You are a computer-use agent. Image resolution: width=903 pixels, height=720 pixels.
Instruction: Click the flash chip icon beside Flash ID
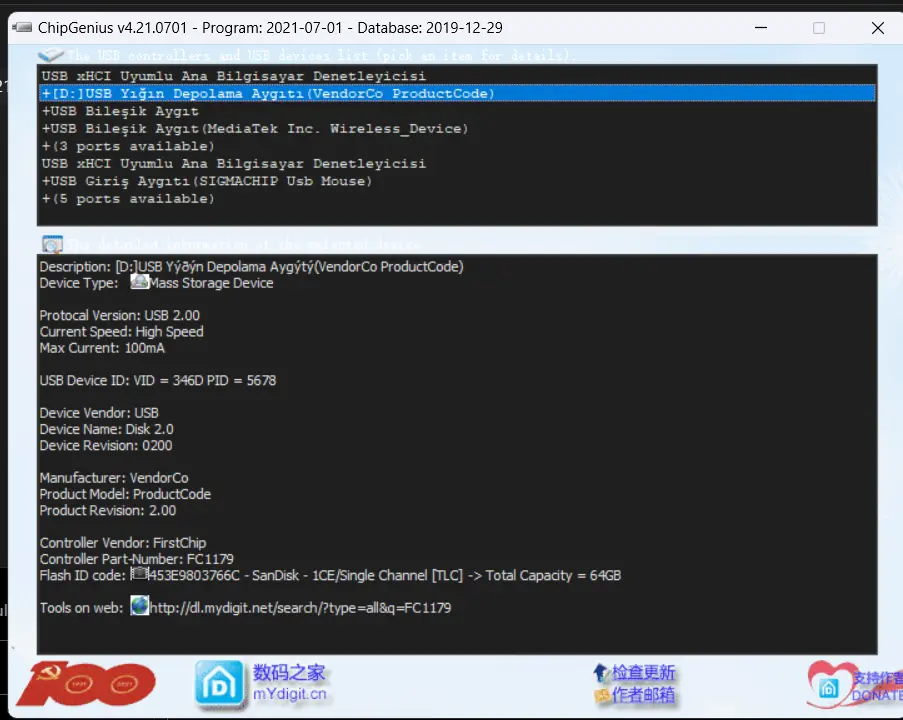click(139, 574)
